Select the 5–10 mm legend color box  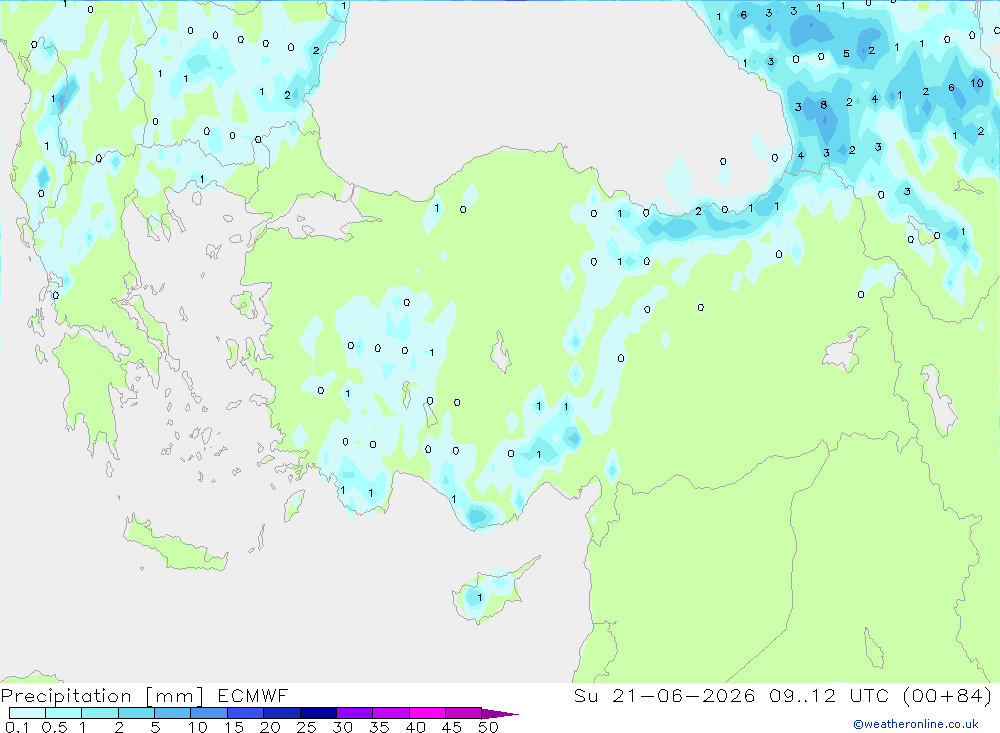tap(172, 713)
